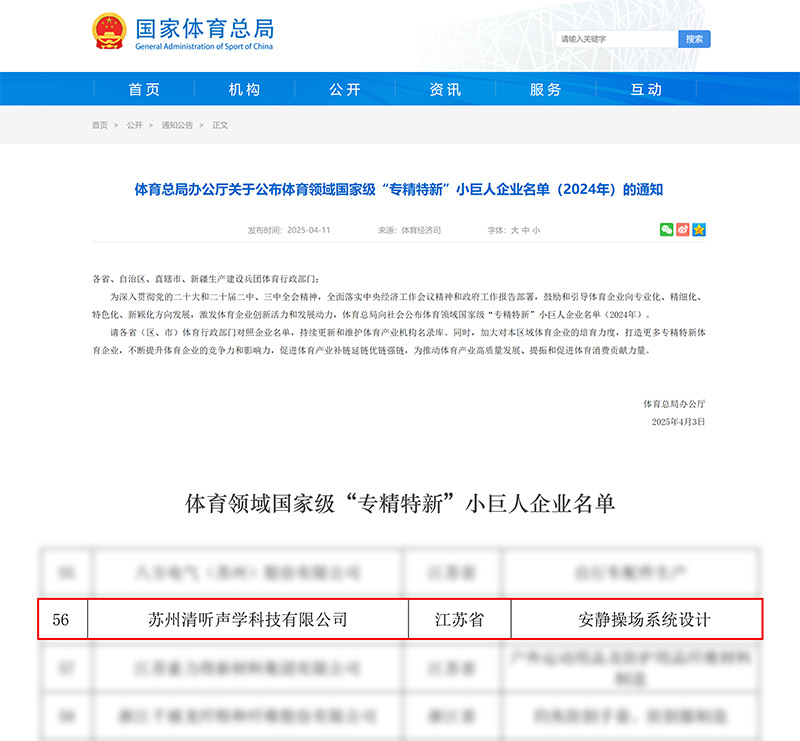Image resolution: width=800 pixels, height=741 pixels.
Task: Click the national emblem logo
Action: [107, 30]
